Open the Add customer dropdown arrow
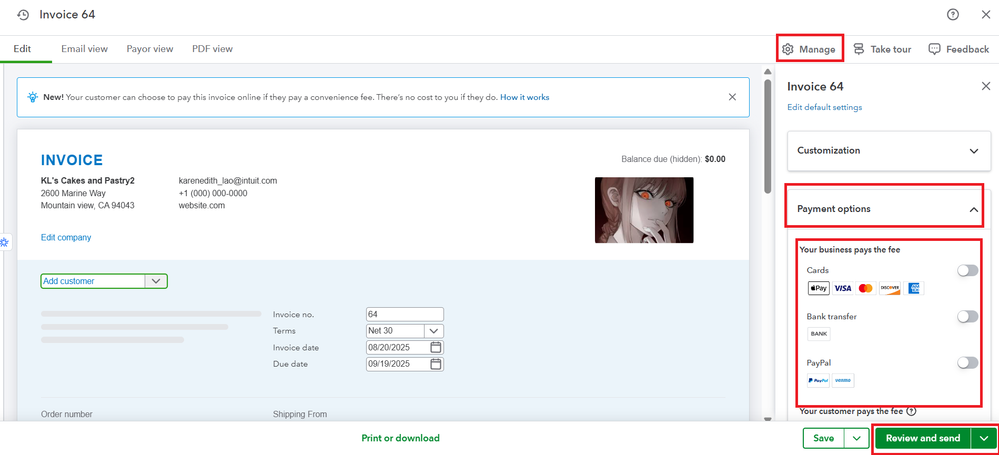999x455 pixels. 156,280
